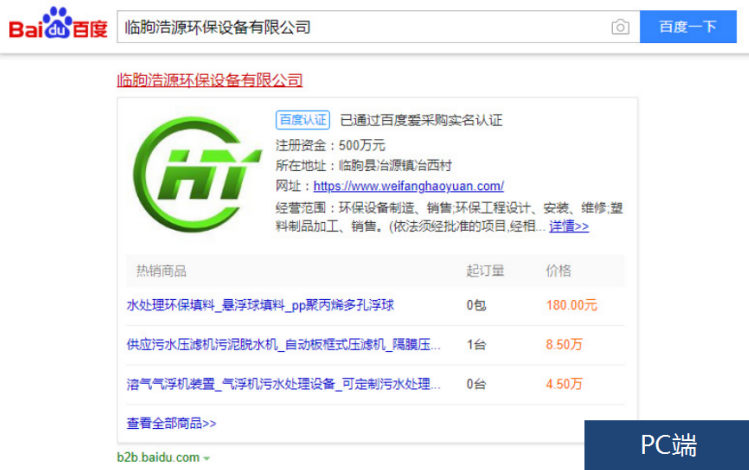Select the 4.50万 price value
The height and width of the screenshot is (470, 749).
(x=564, y=384)
